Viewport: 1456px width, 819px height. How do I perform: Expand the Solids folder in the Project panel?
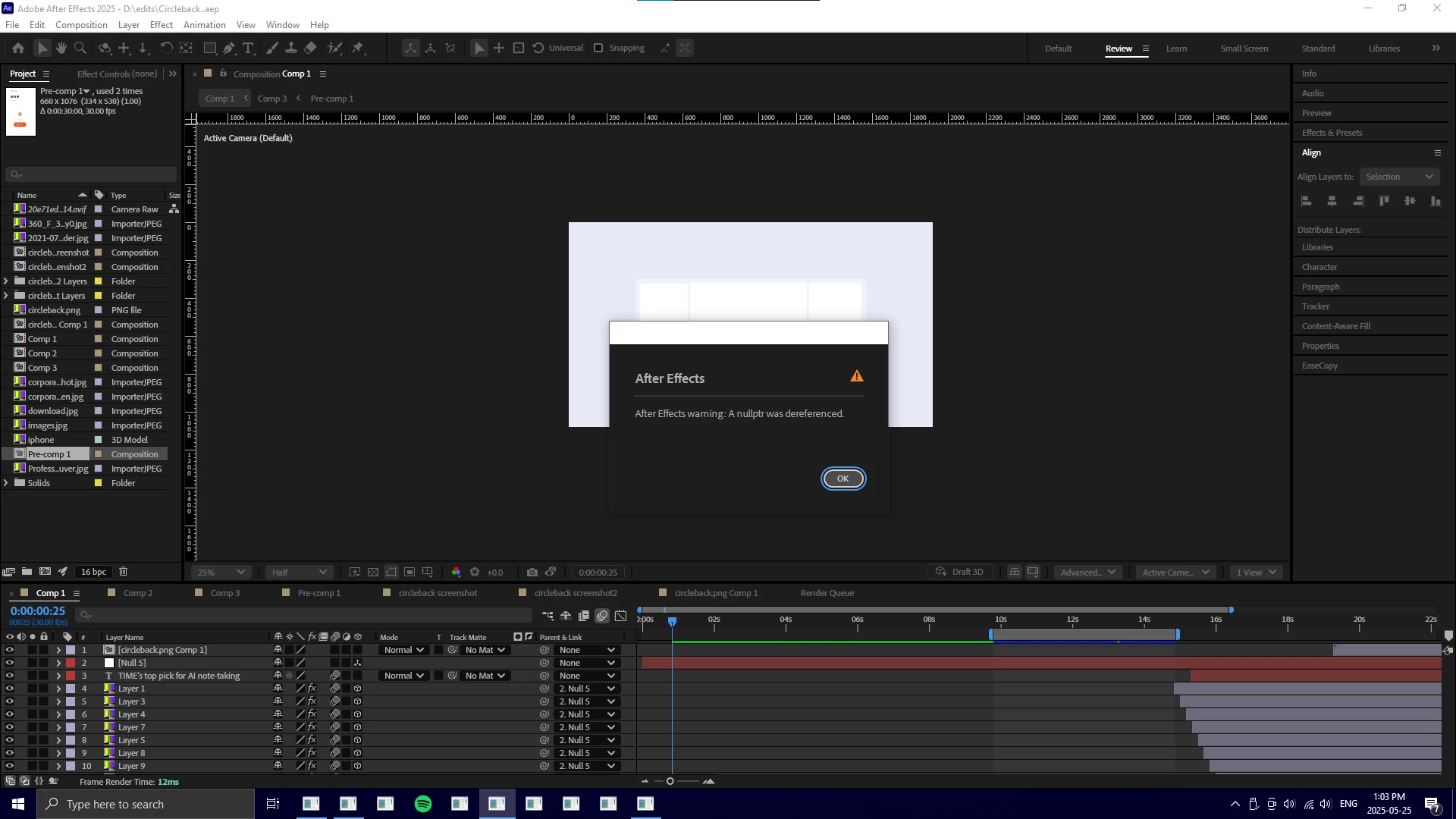6,483
